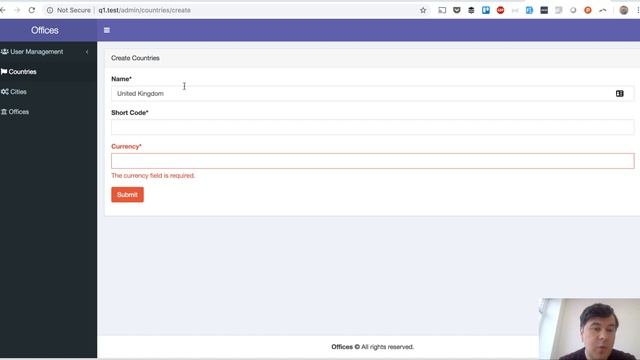
Task: Open the Pocket extension icon
Action: [x=457, y=10]
